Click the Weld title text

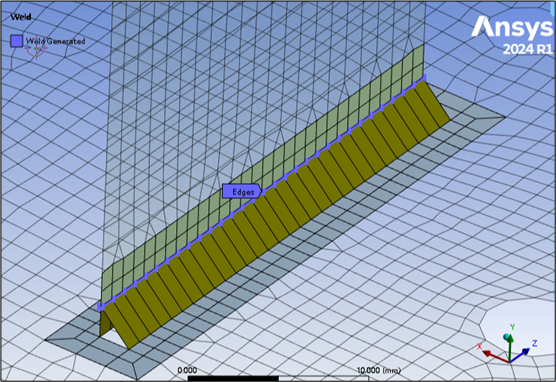[x=21, y=17]
